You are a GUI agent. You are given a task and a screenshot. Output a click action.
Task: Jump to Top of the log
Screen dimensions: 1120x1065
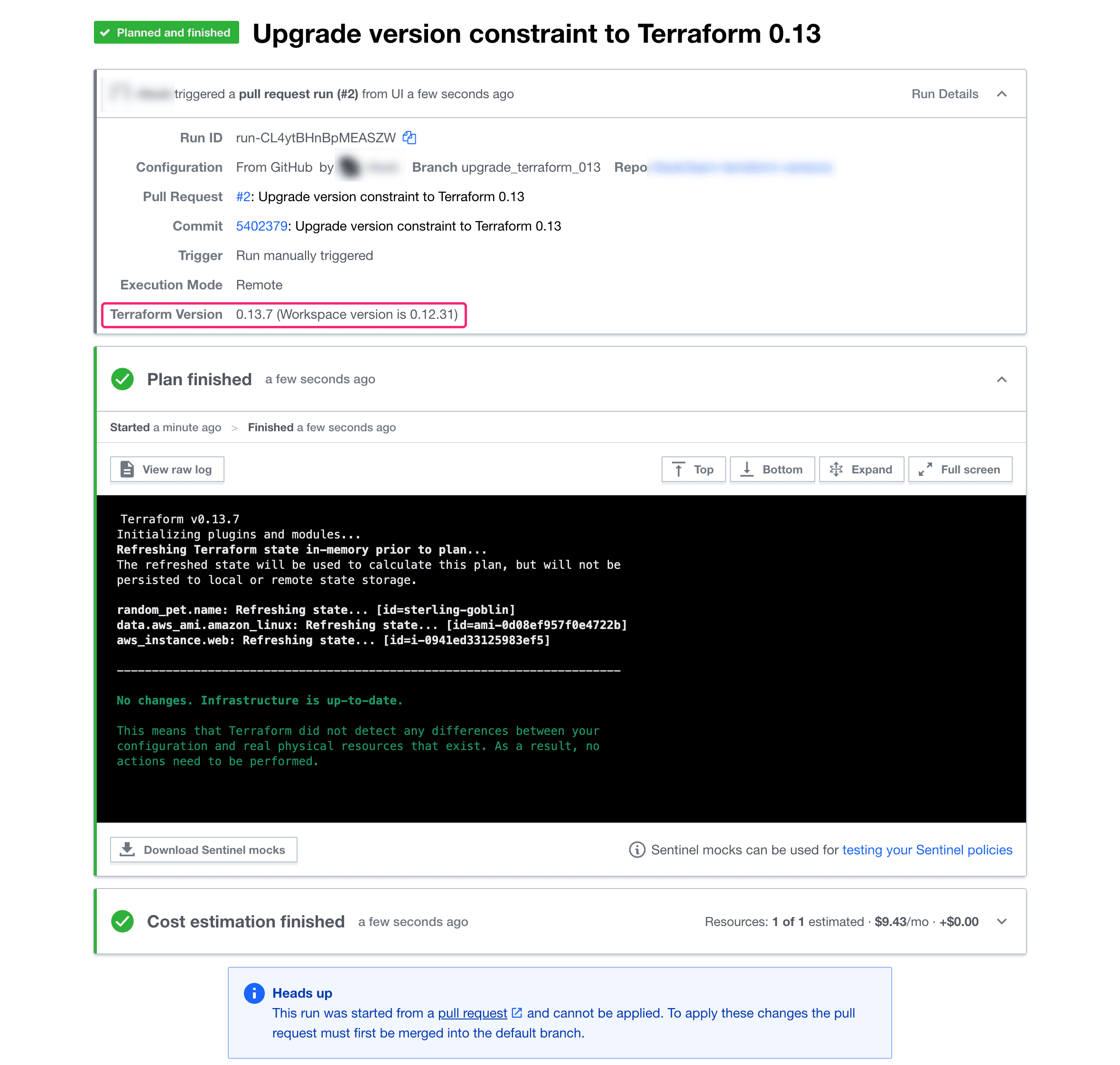pos(693,469)
